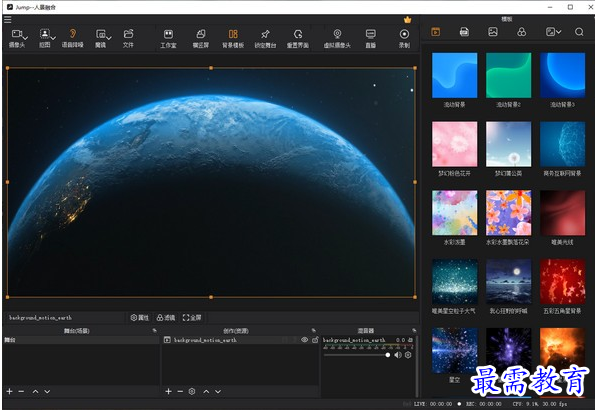Pick the 水彩泼墨 watercolor splash template
The width and height of the screenshot is (595, 412).
click(455, 212)
